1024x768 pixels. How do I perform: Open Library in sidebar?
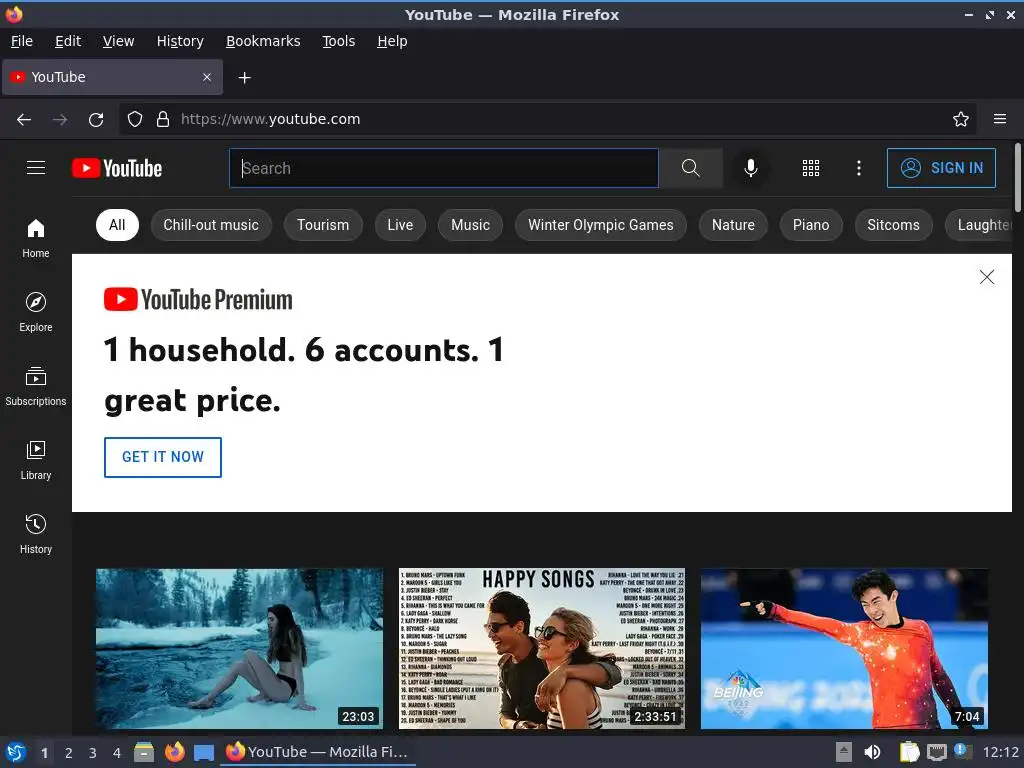point(36,460)
